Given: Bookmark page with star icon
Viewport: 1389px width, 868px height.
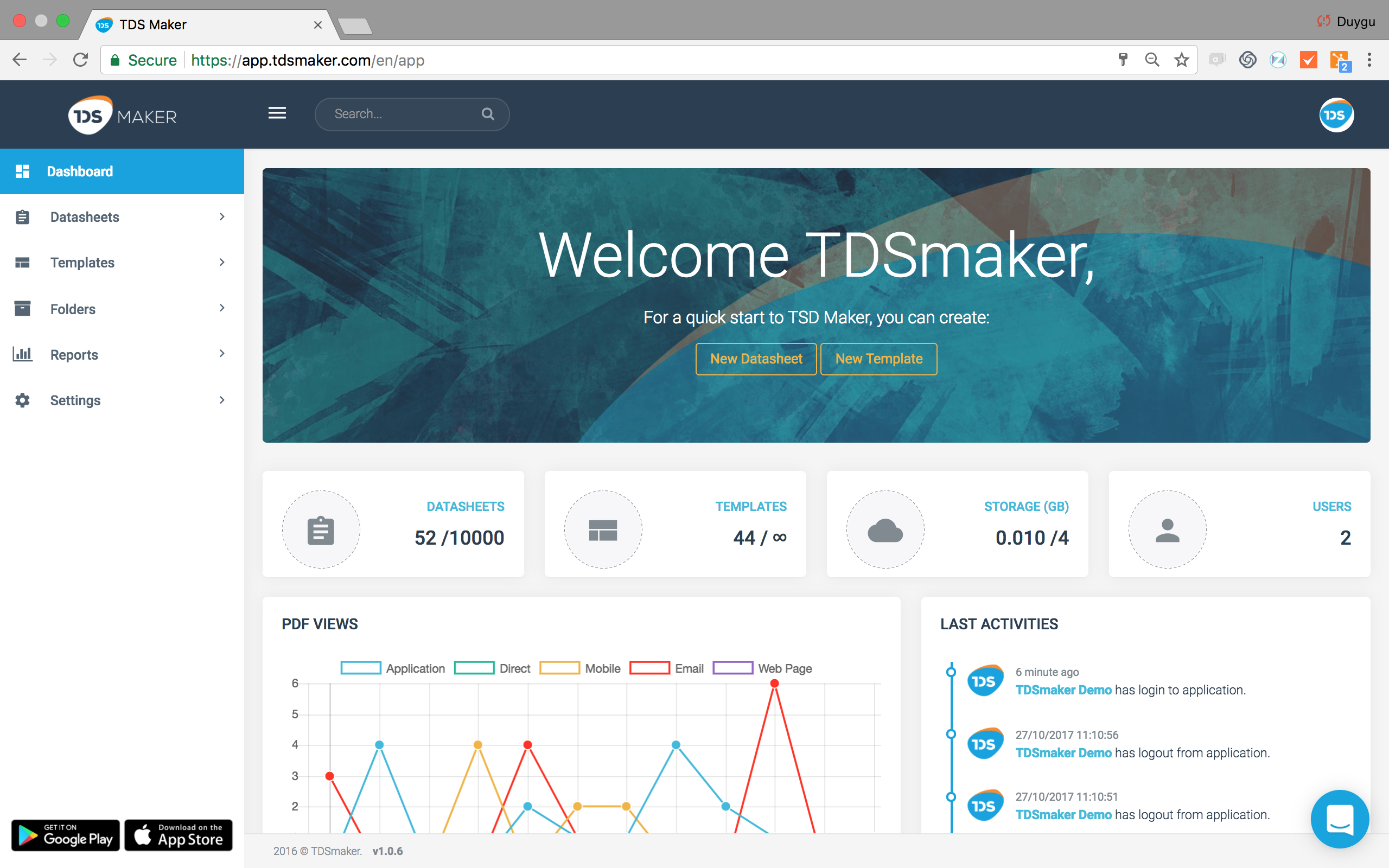Looking at the screenshot, I should [1181, 60].
